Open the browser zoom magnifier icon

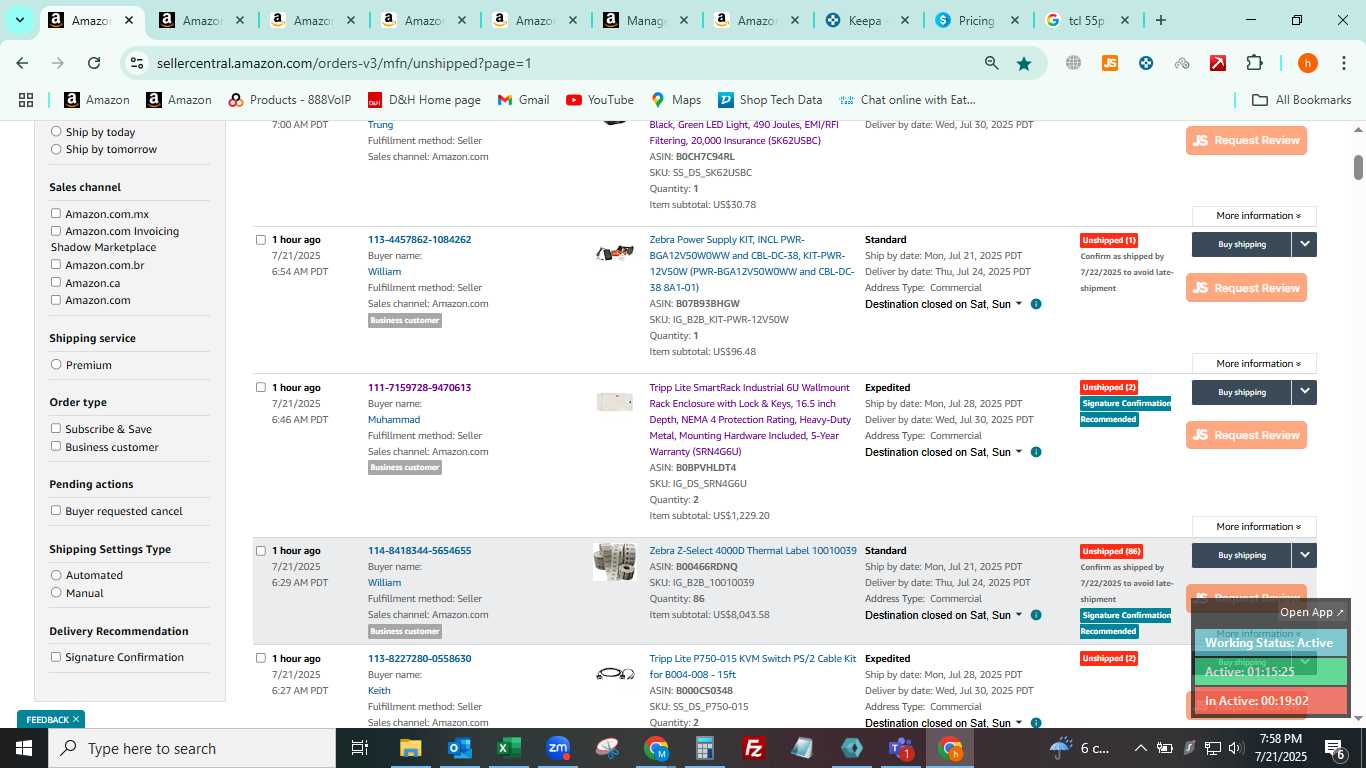click(991, 63)
